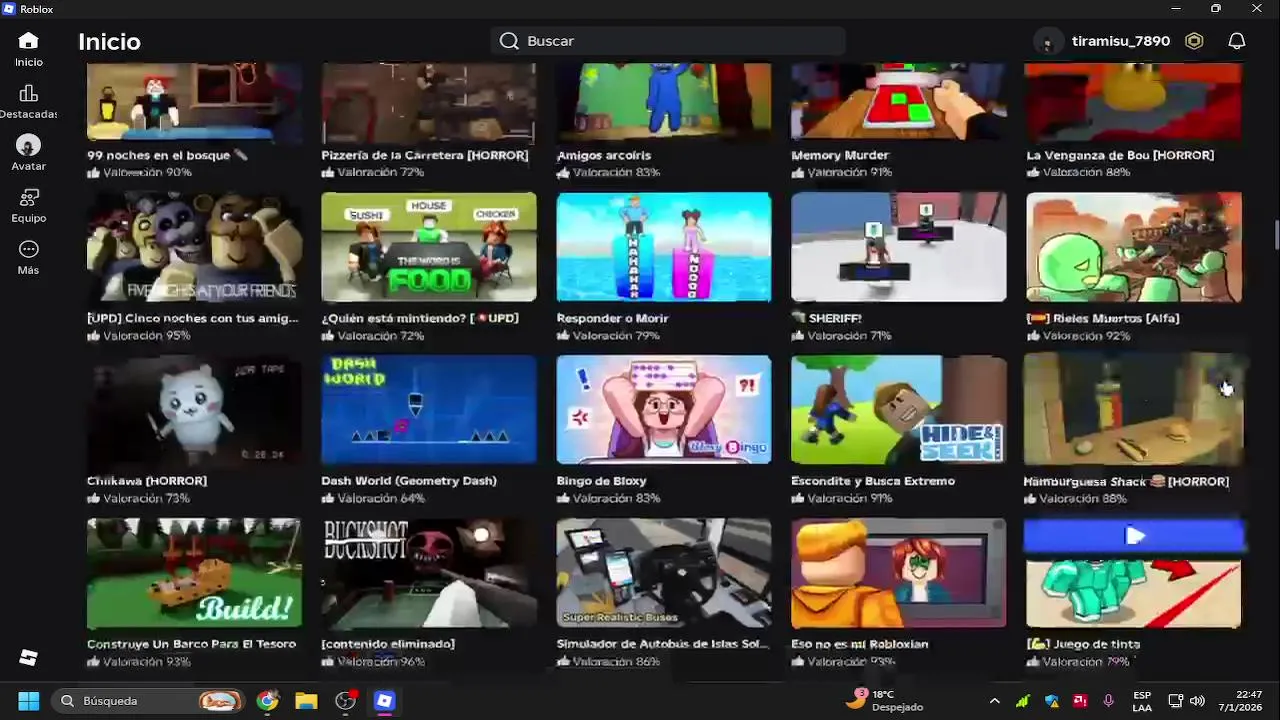Open Chiikawa [HORROR] game thumbnail
The image size is (1280, 720).
pyautogui.click(x=194, y=410)
